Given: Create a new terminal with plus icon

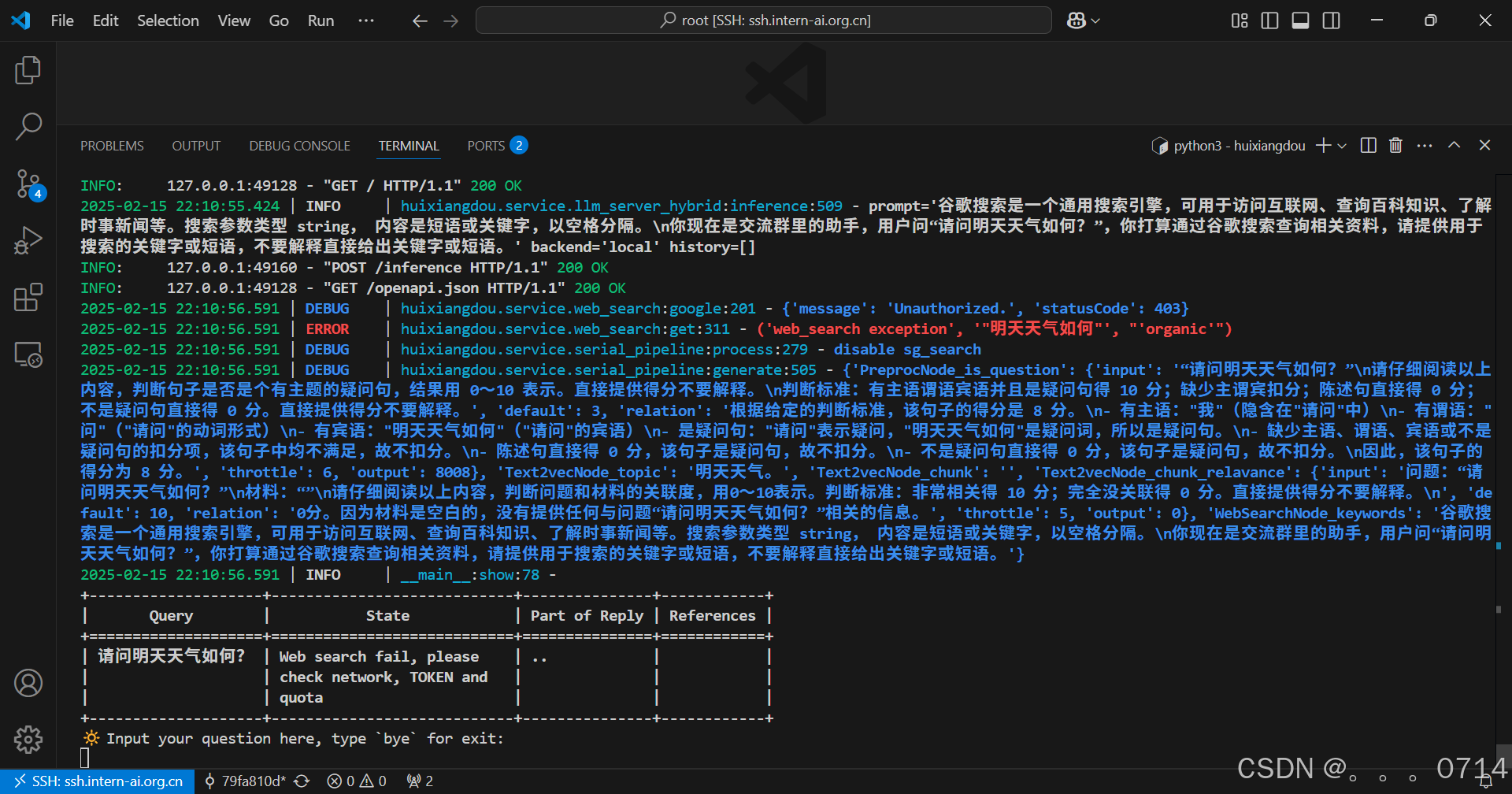Looking at the screenshot, I should point(1324,146).
